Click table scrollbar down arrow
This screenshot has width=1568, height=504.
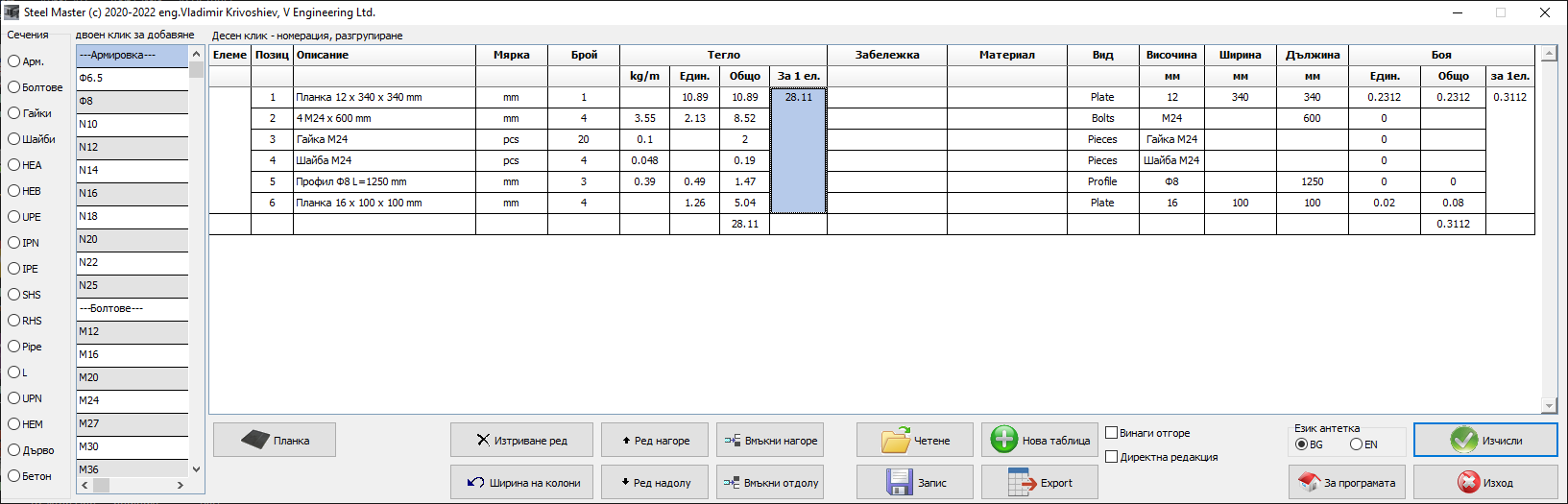pyautogui.click(x=1548, y=405)
